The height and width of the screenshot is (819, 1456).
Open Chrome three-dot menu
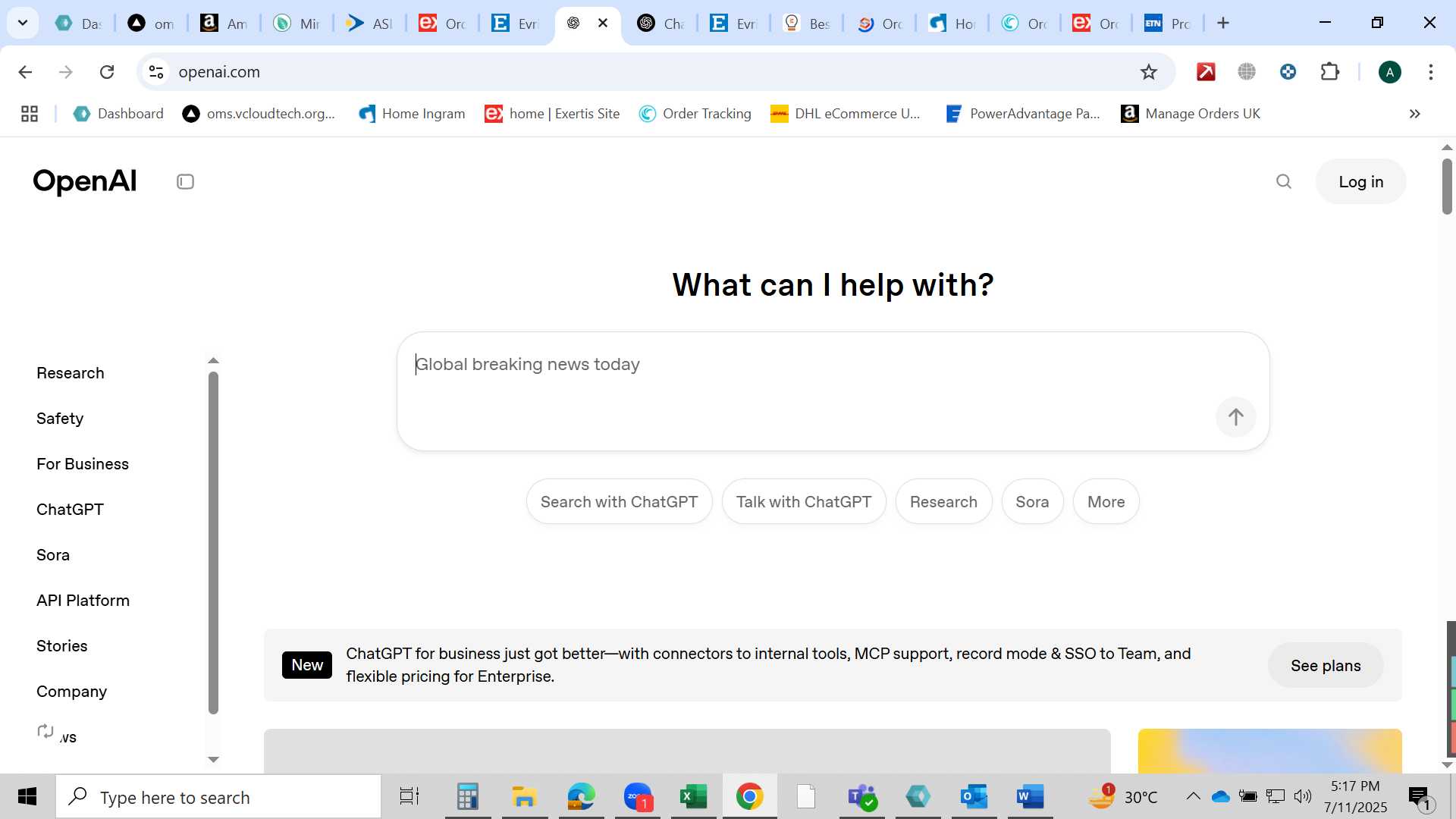point(1430,72)
